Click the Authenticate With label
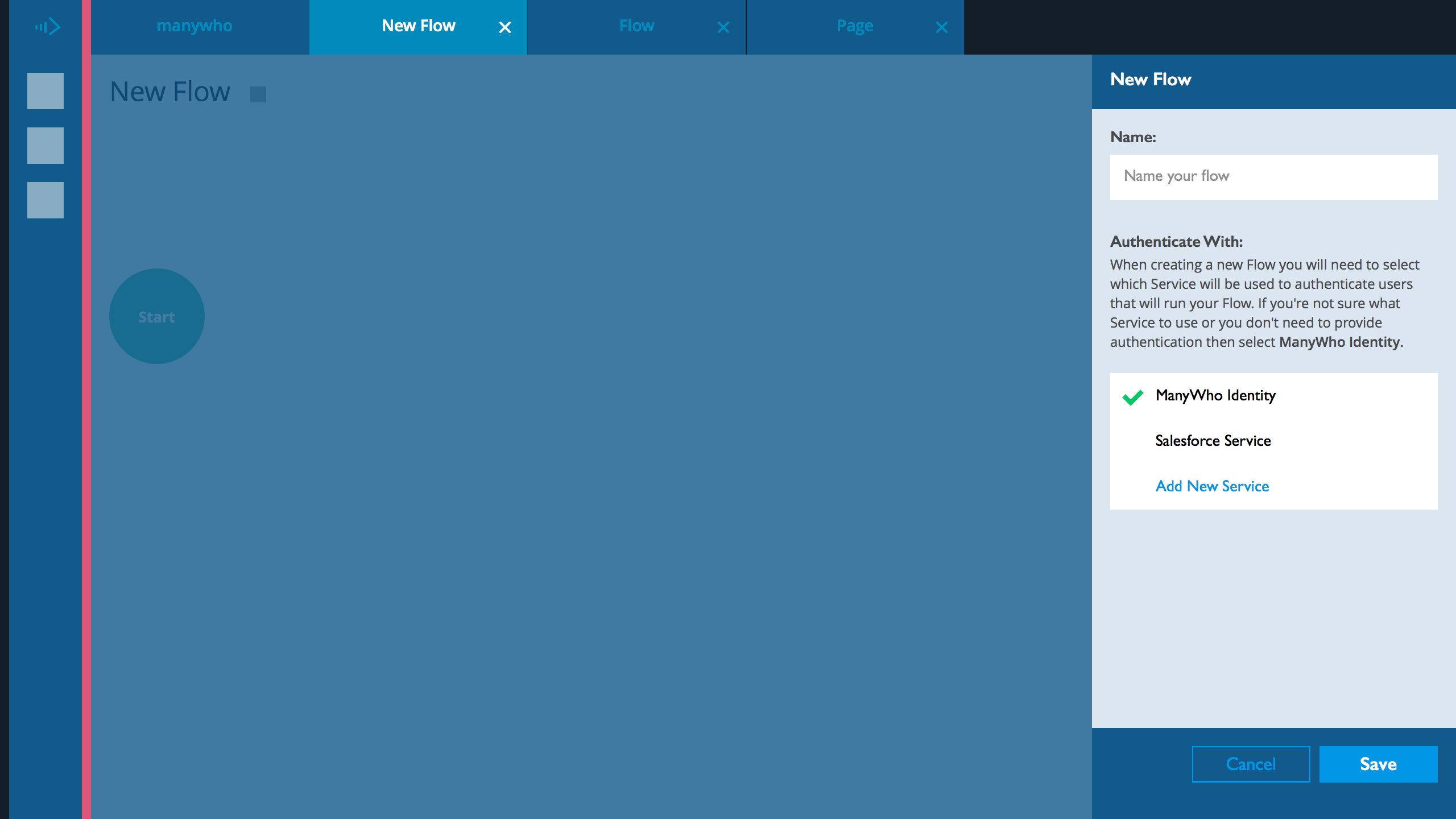Viewport: 1456px width, 819px height. point(1176,242)
